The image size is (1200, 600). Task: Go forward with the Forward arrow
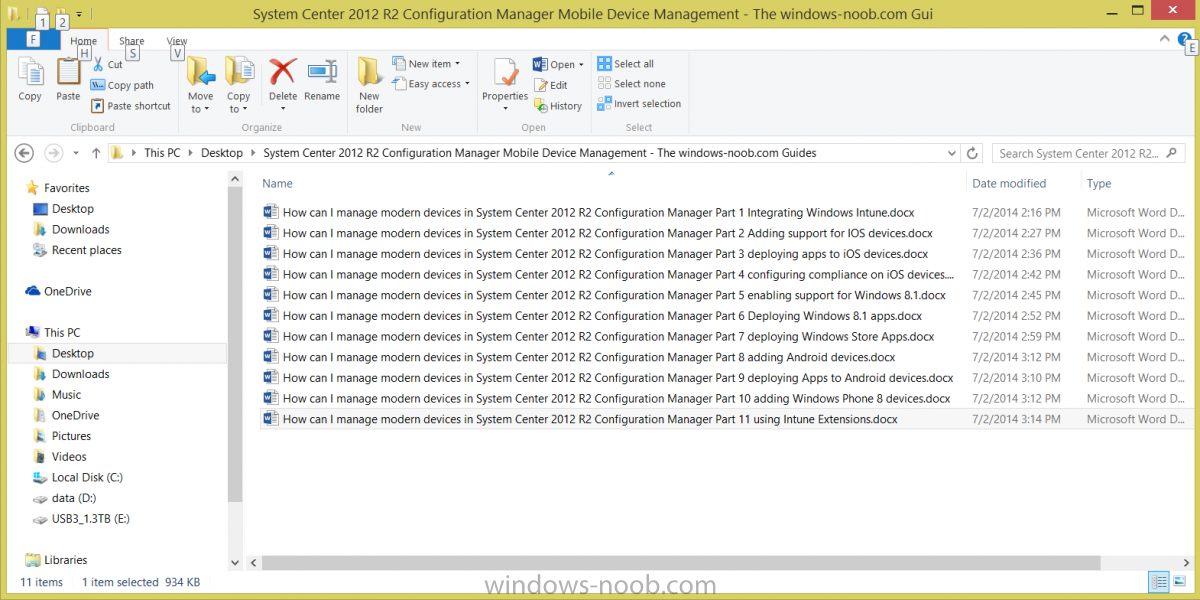click(x=54, y=153)
